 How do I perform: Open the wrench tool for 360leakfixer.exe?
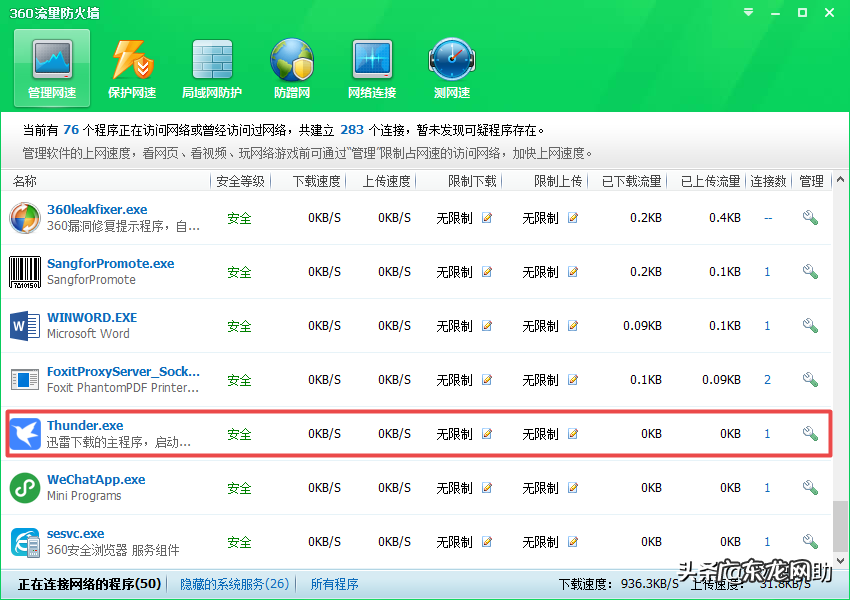click(x=810, y=217)
